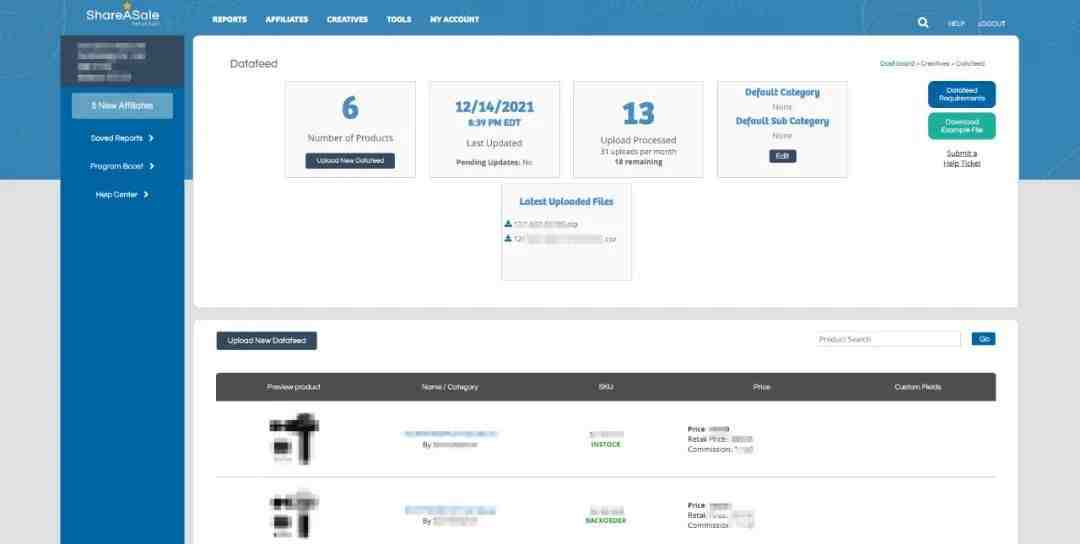Click the first product preview thumbnail

click(293, 437)
